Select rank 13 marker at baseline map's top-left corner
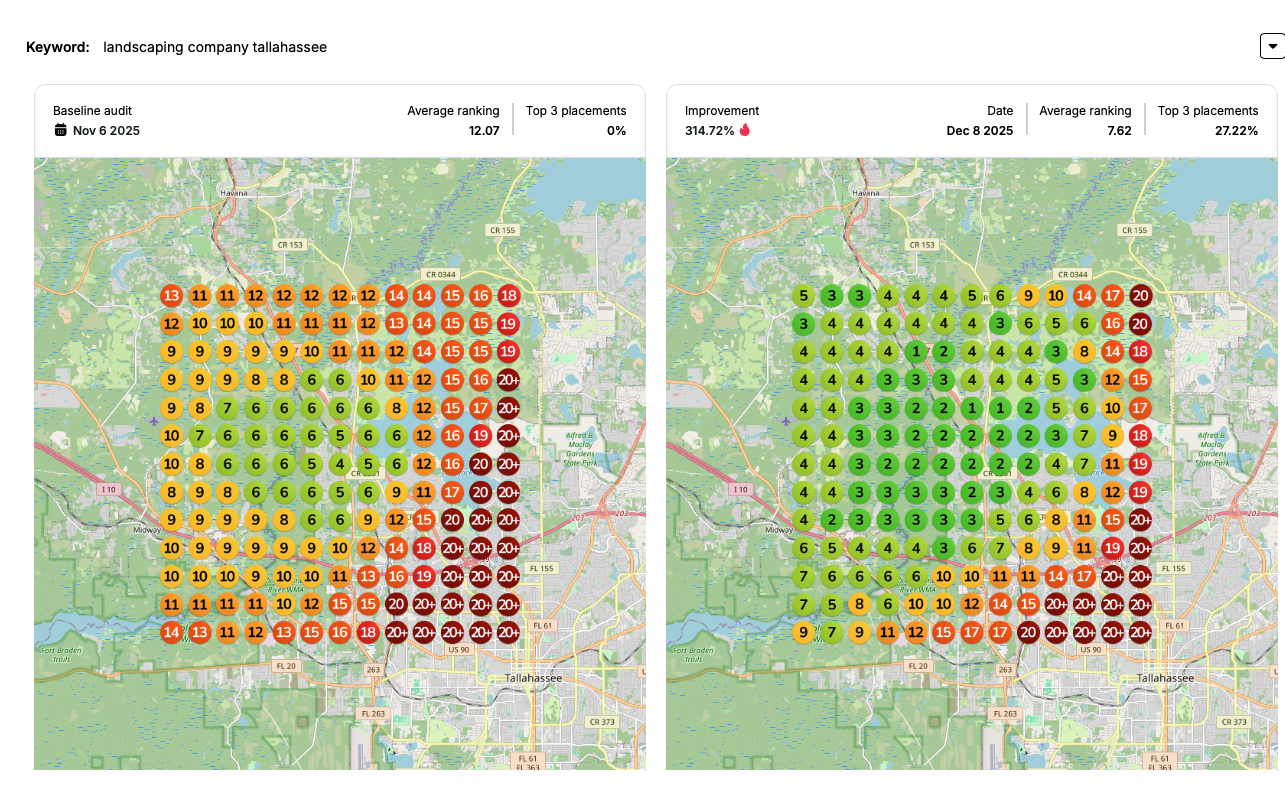The width and height of the screenshot is (1285, 786). click(171, 296)
